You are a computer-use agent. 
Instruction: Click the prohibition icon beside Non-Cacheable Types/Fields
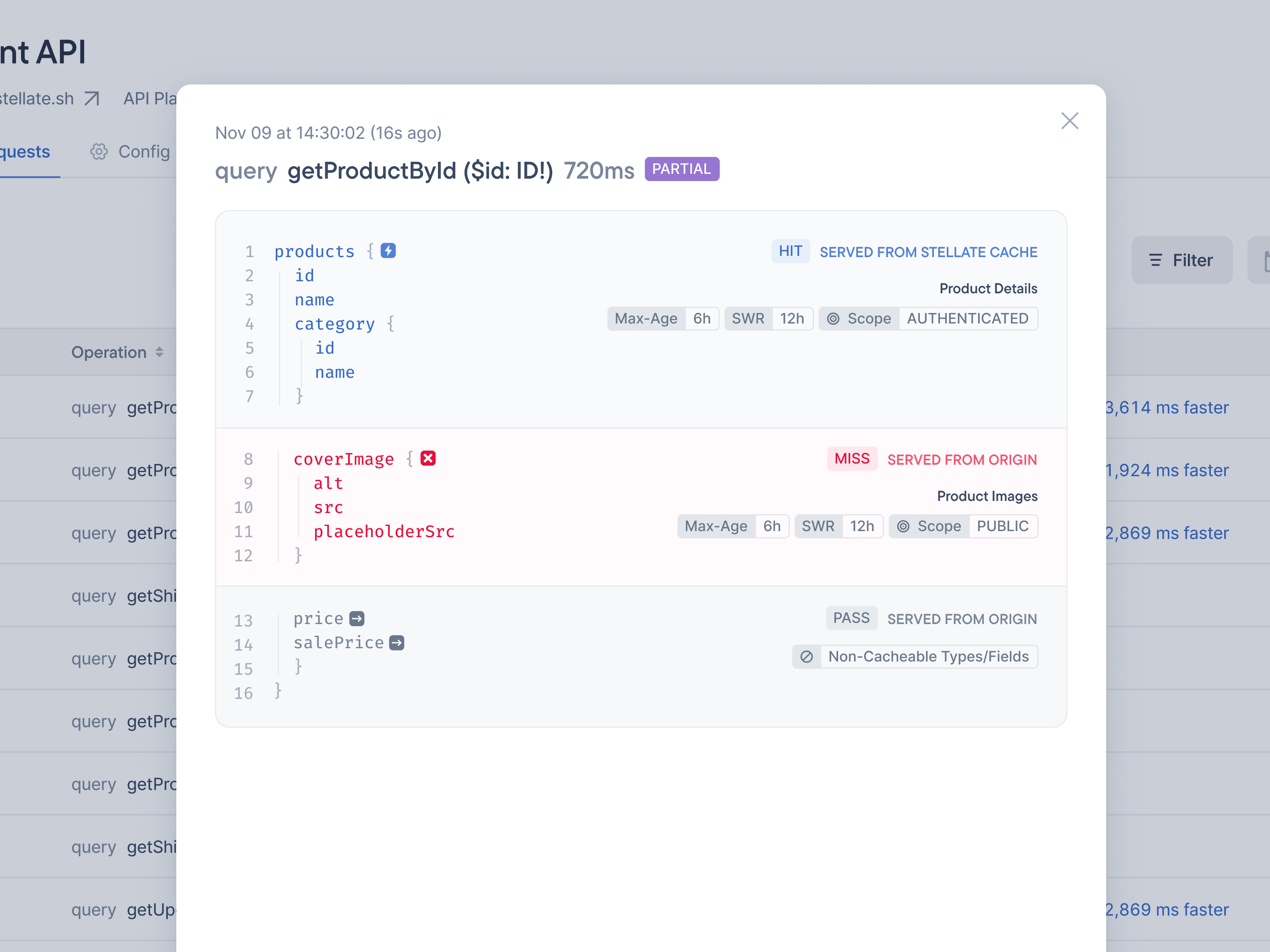[807, 657]
